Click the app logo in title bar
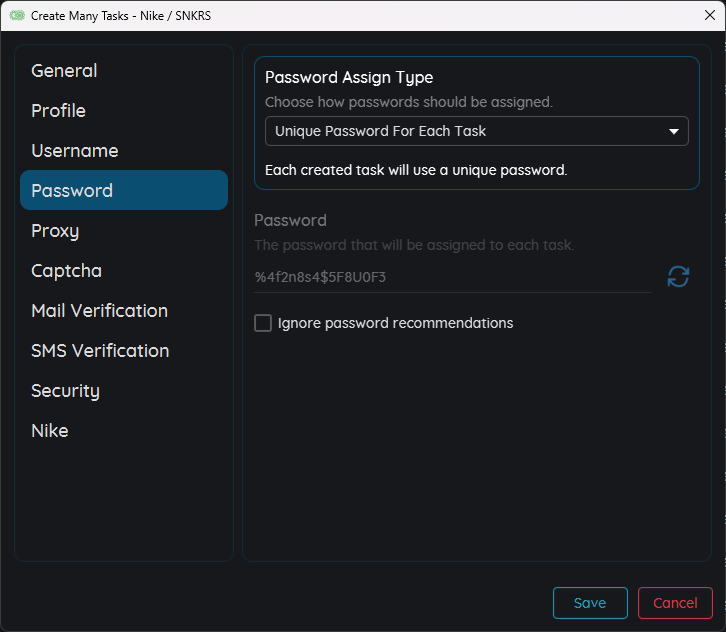The height and width of the screenshot is (632, 726). coord(17,16)
